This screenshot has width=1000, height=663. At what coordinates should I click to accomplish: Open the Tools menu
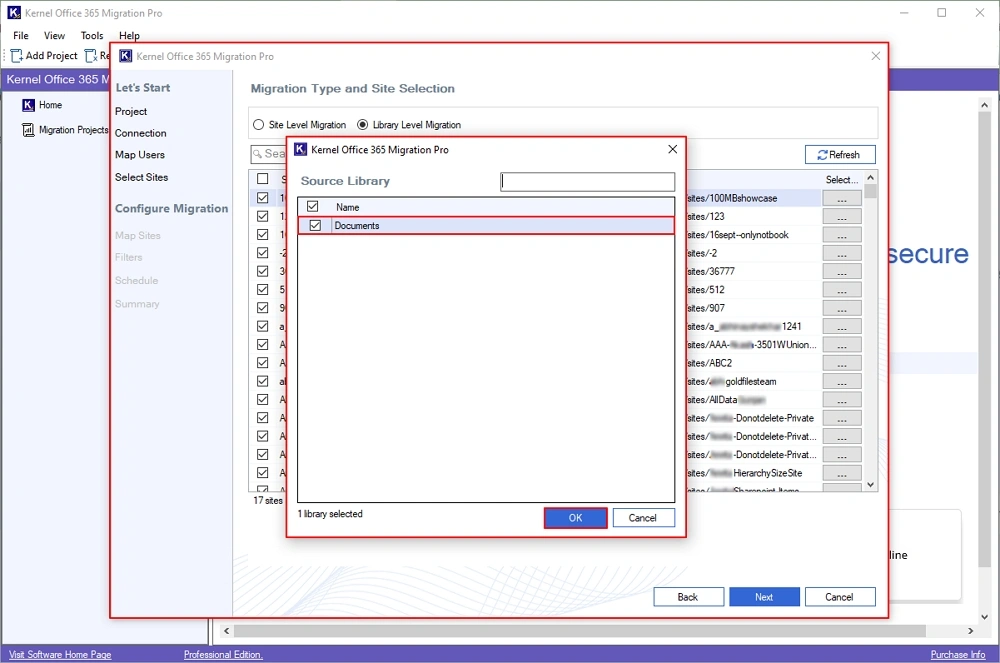[91, 35]
